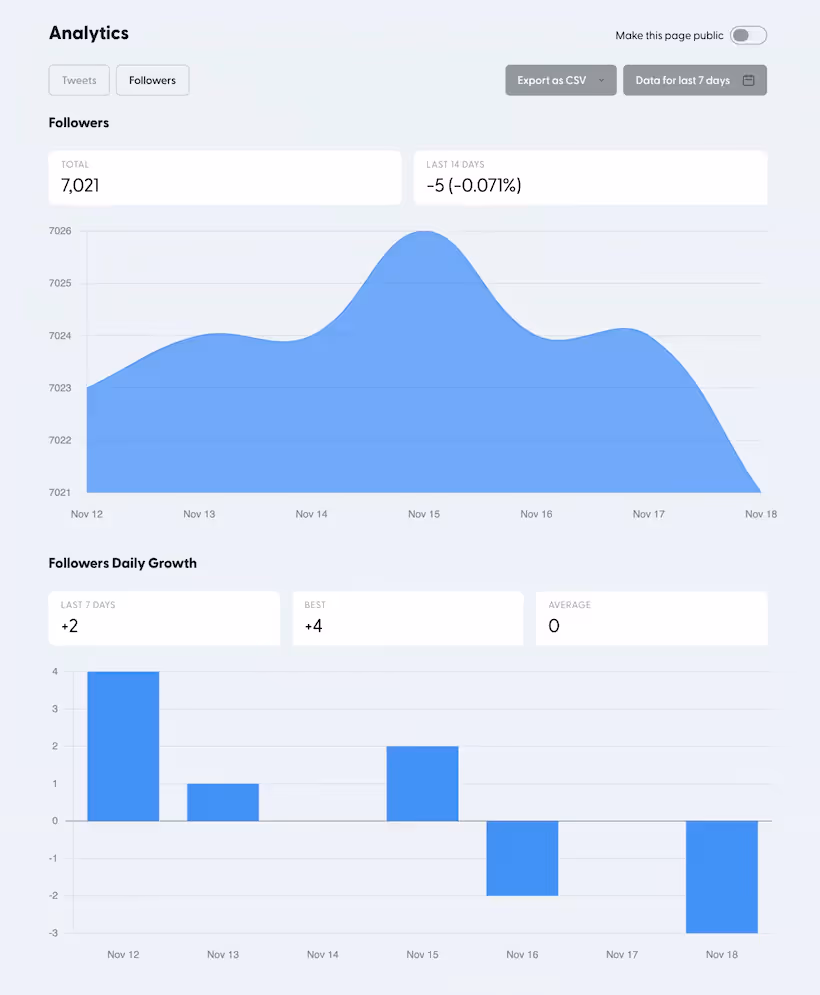820x995 pixels.
Task: Open the "Data for last 7 days" selector
Action: point(694,80)
